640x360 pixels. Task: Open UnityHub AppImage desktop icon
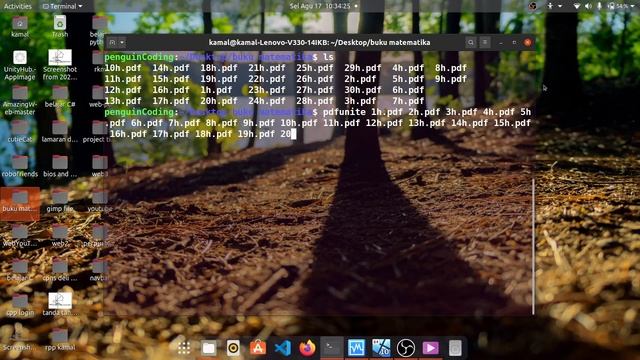tap(20, 65)
